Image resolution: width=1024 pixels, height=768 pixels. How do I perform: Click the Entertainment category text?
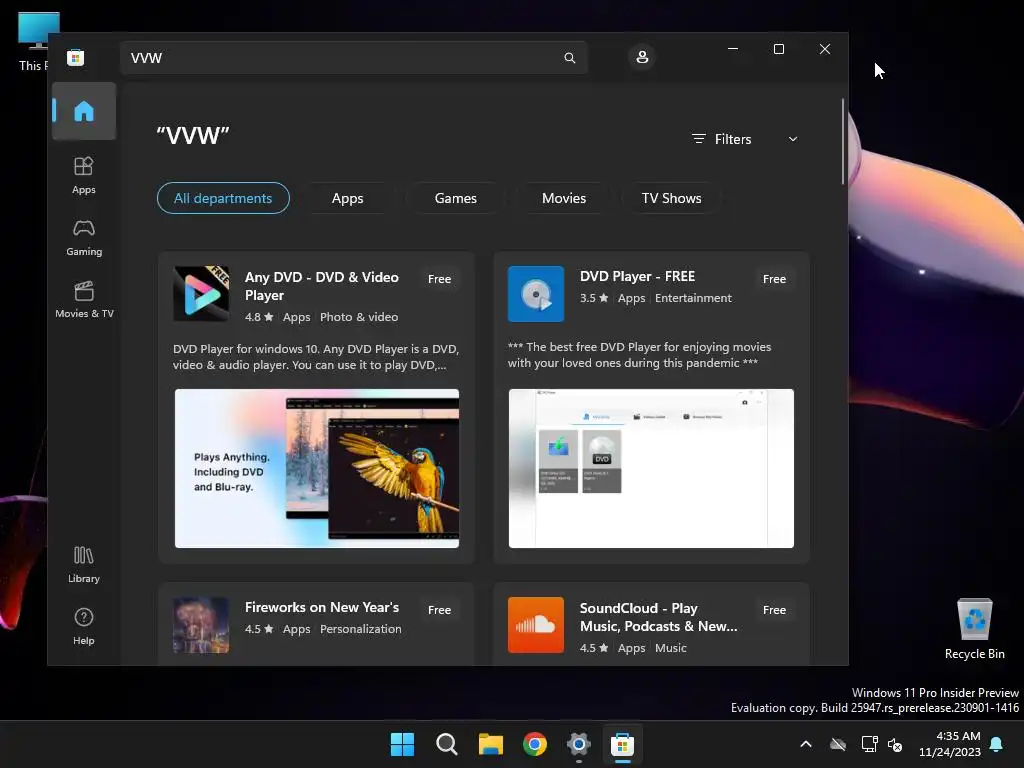[x=694, y=298]
